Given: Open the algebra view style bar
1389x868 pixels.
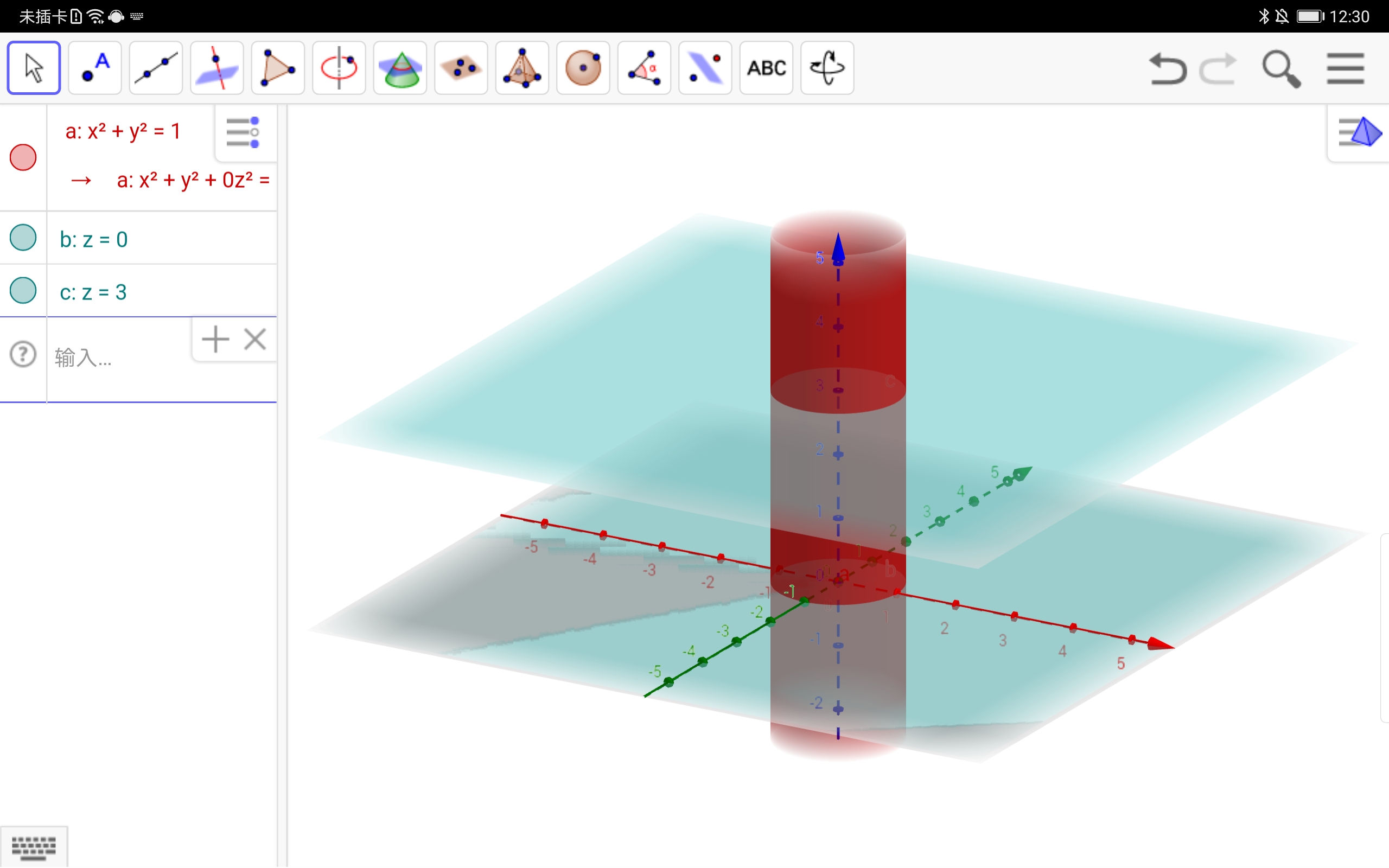Looking at the screenshot, I should [244, 132].
